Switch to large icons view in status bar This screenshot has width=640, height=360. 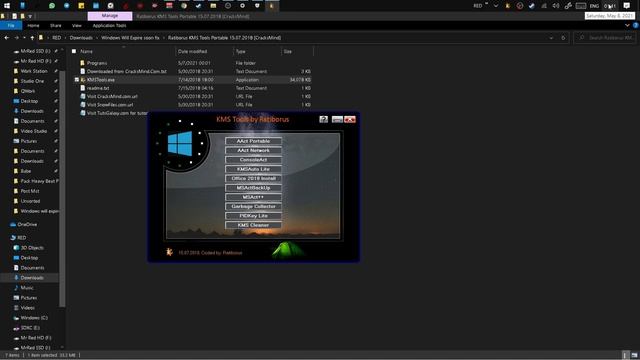pyautogui.click(x=634, y=355)
